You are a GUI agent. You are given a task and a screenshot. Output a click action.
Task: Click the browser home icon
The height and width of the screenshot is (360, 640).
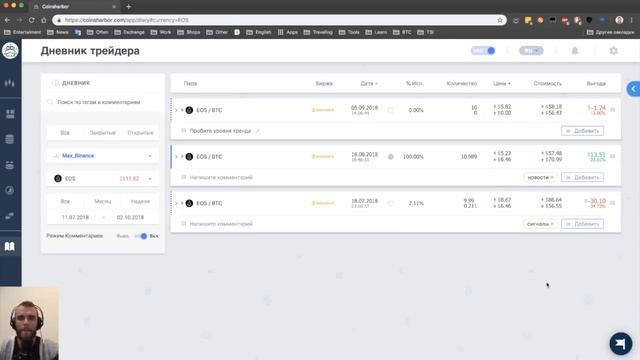pos(44,20)
